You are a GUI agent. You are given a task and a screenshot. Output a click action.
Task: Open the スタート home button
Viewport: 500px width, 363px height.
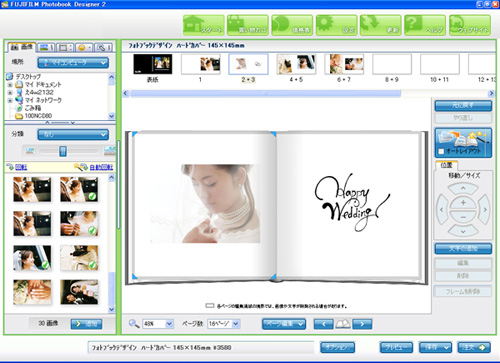point(204,25)
